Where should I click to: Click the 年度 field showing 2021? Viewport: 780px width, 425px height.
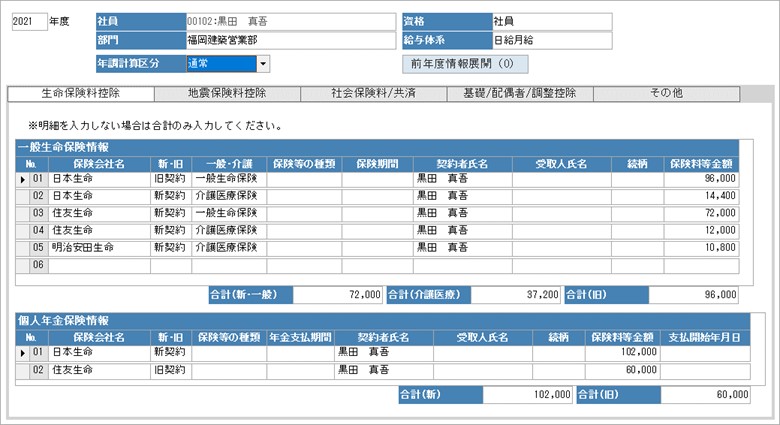[29, 21]
